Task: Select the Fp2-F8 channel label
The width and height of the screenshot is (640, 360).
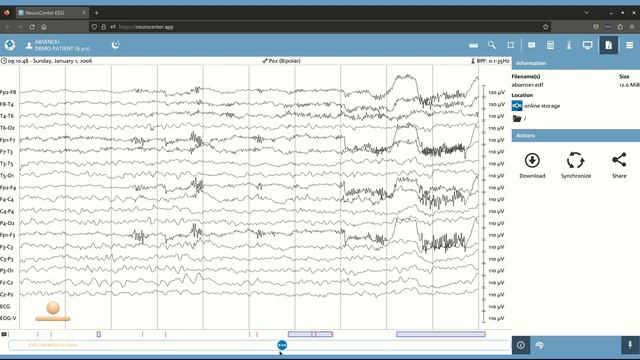Action: [8, 92]
